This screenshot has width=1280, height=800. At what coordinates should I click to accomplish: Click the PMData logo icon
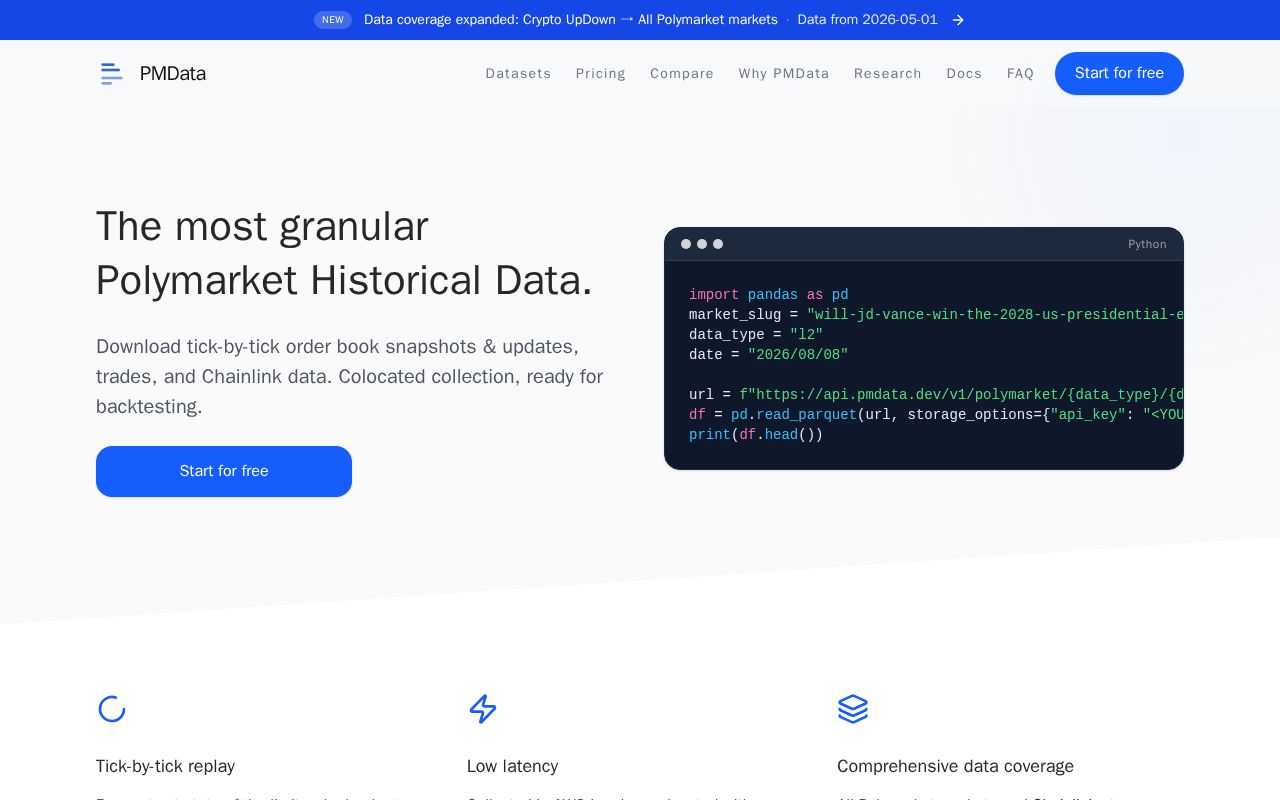pyautogui.click(x=112, y=73)
